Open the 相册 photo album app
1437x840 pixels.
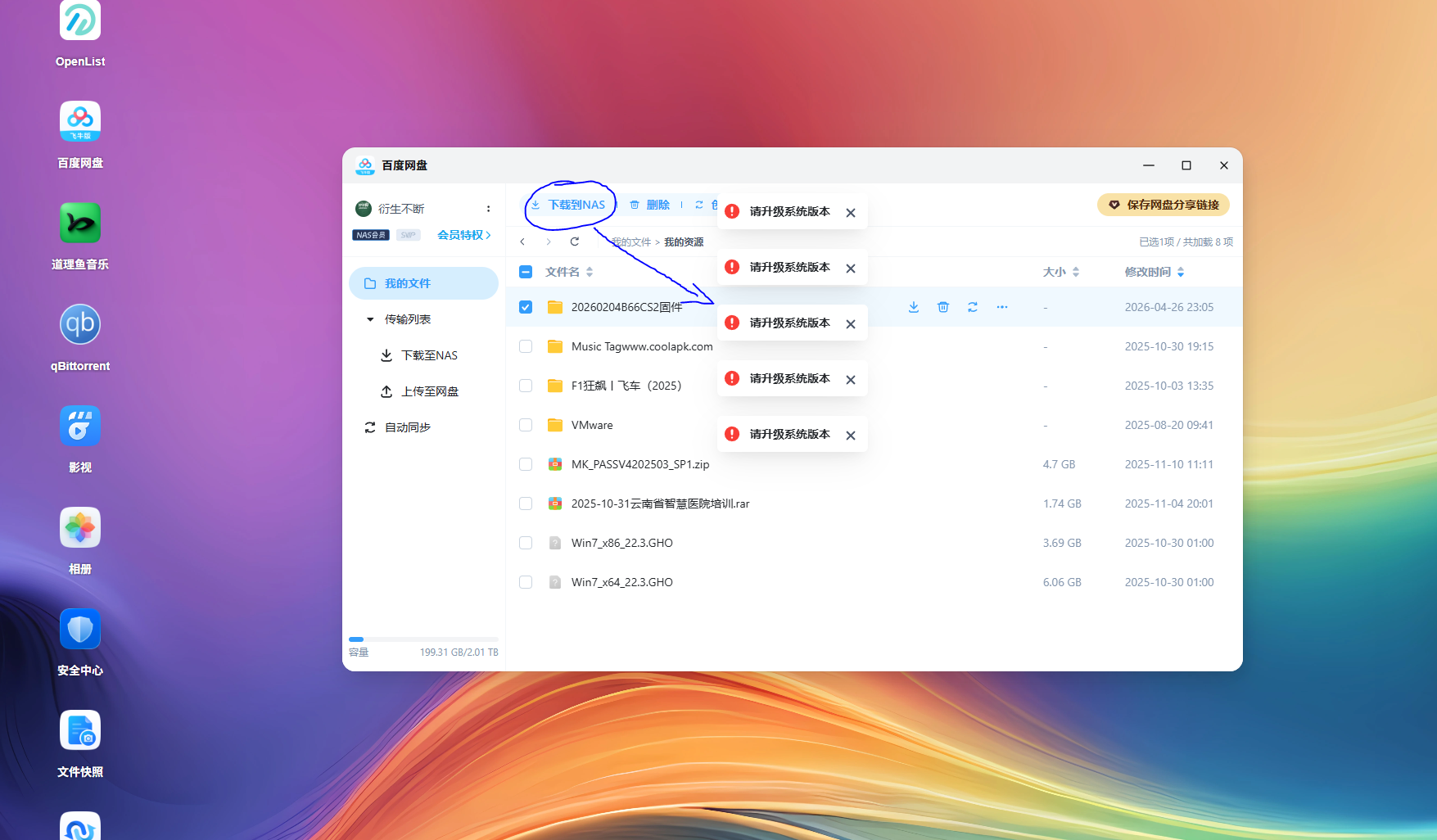pos(80,527)
